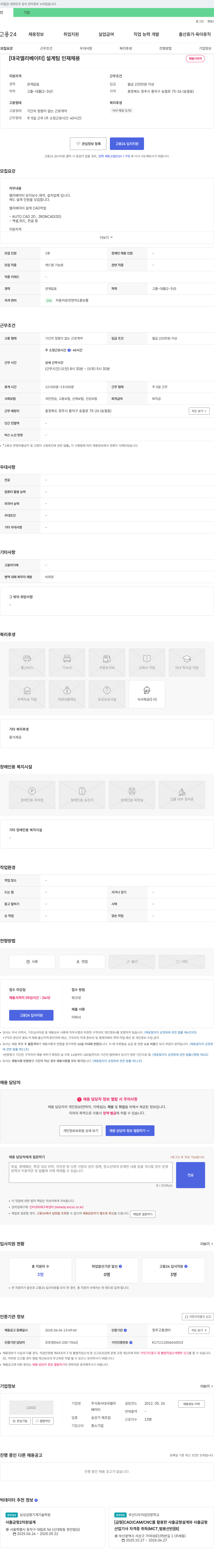
Task: Click the 모성보호시설 maternity facility icon
Action: 107,694
